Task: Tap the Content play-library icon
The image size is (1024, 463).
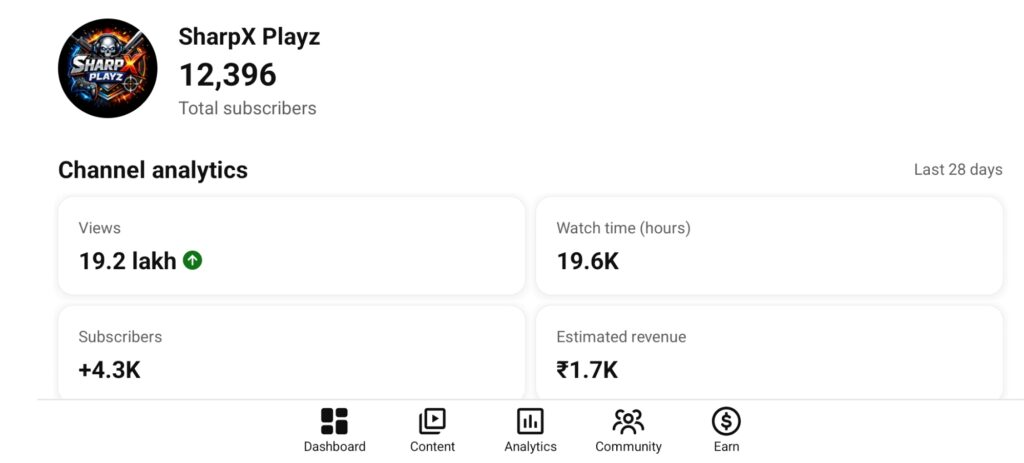Action: tap(432, 421)
